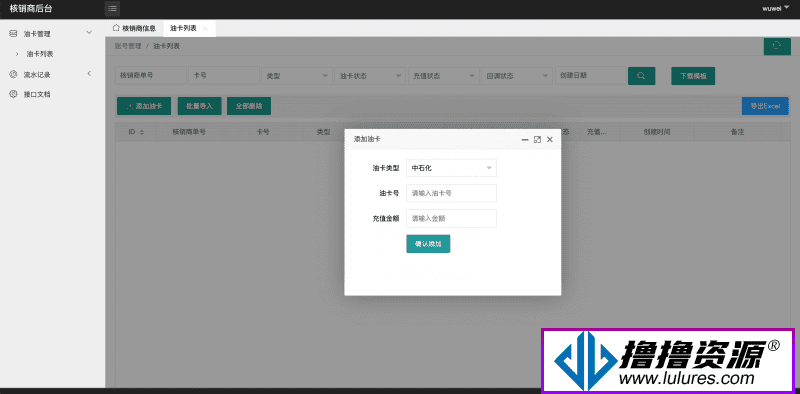This screenshot has width=800, height=394.
Task: Close the 油卡列表 tab
Action: 205,29
